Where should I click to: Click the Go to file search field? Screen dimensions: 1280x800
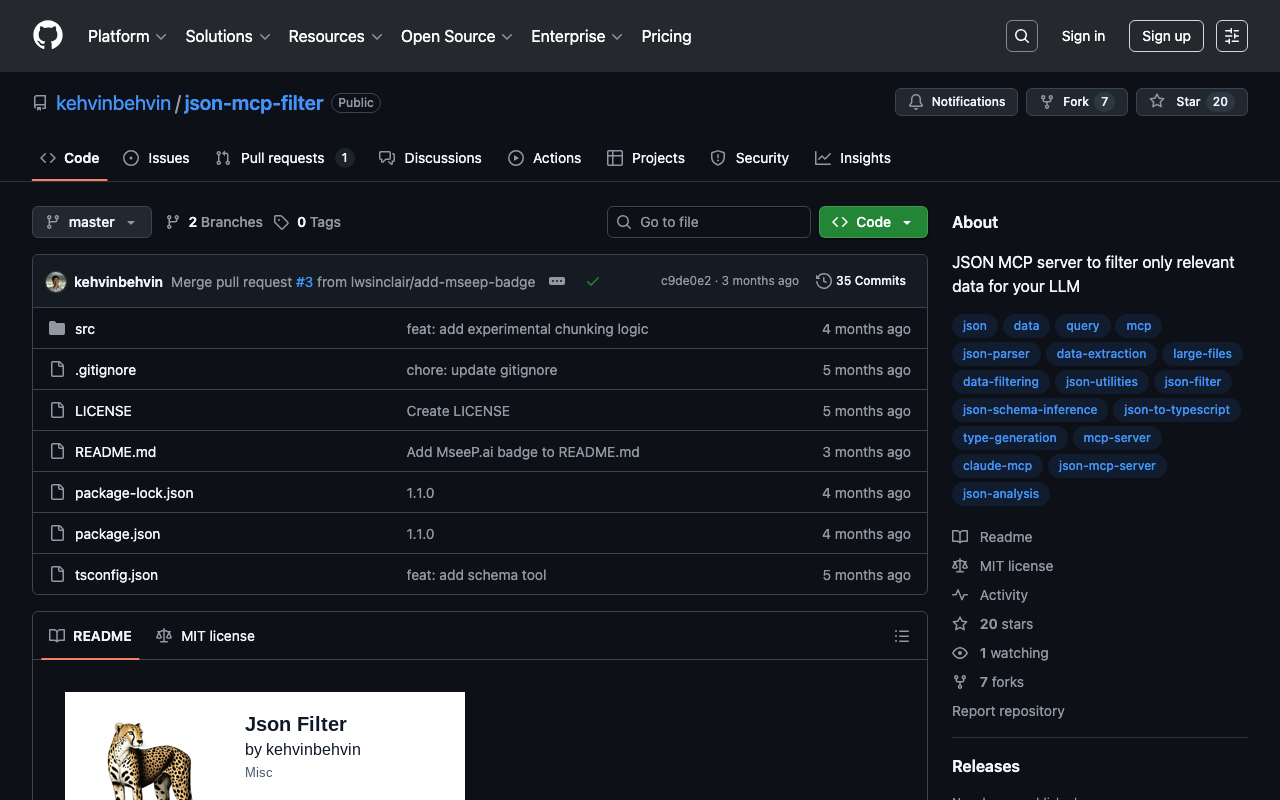(x=709, y=222)
